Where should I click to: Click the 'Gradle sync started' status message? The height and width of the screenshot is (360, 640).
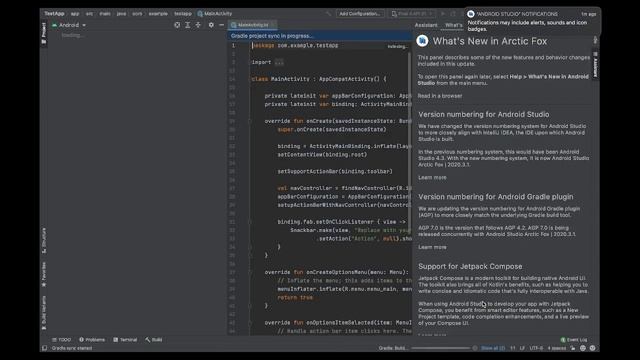tap(72, 348)
